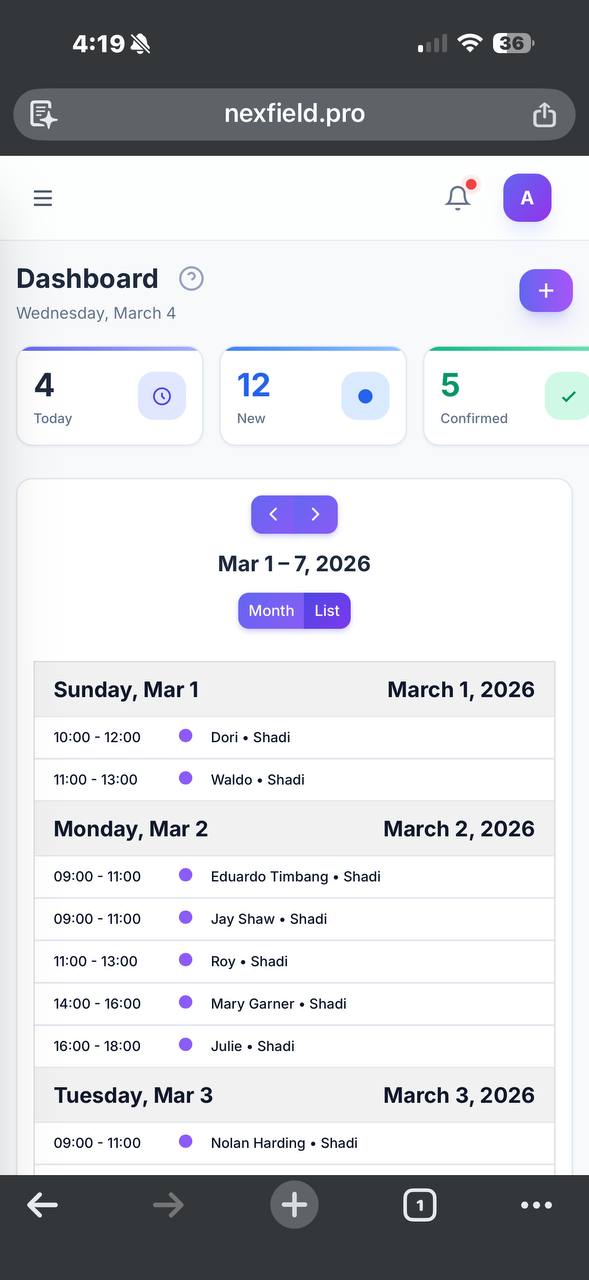
Task: Click the clock icon on the Today card
Action: coord(161,395)
